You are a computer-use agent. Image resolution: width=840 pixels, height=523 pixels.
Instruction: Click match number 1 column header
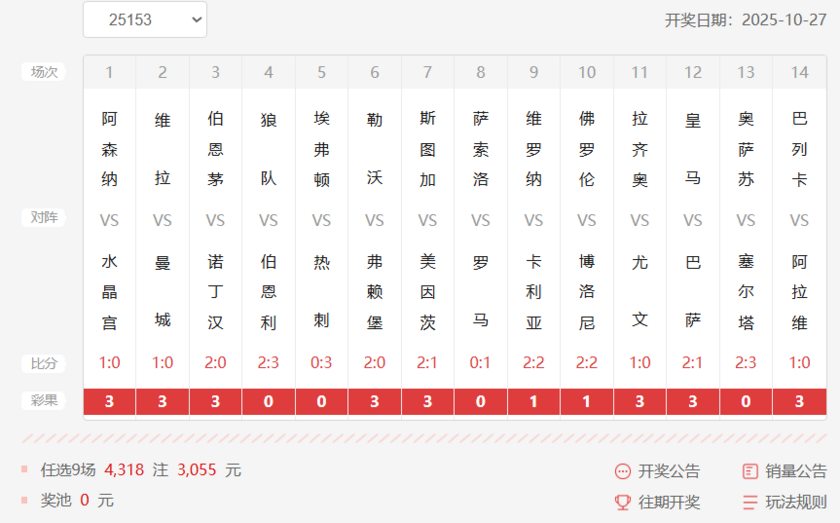click(x=109, y=72)
